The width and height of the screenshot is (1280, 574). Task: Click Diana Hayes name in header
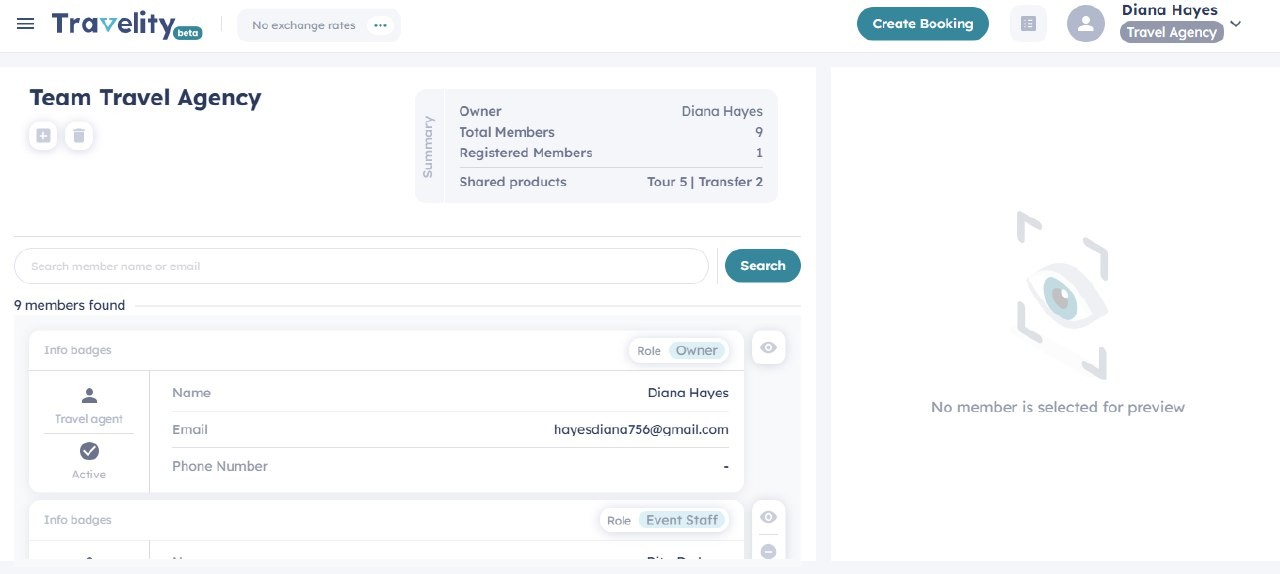(x=1169, y=10)
